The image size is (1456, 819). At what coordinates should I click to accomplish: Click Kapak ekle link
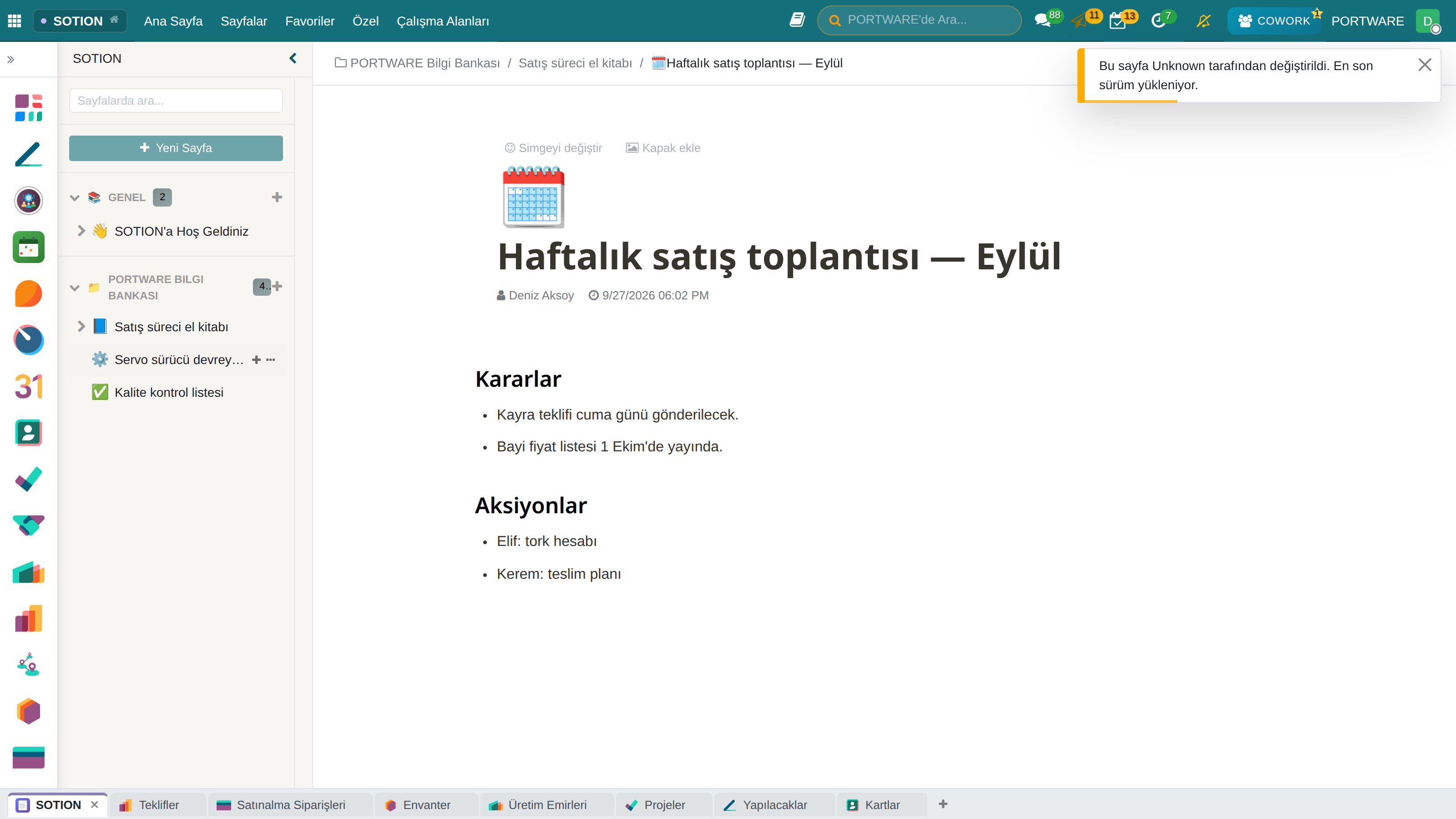click(x=663, y=148)
